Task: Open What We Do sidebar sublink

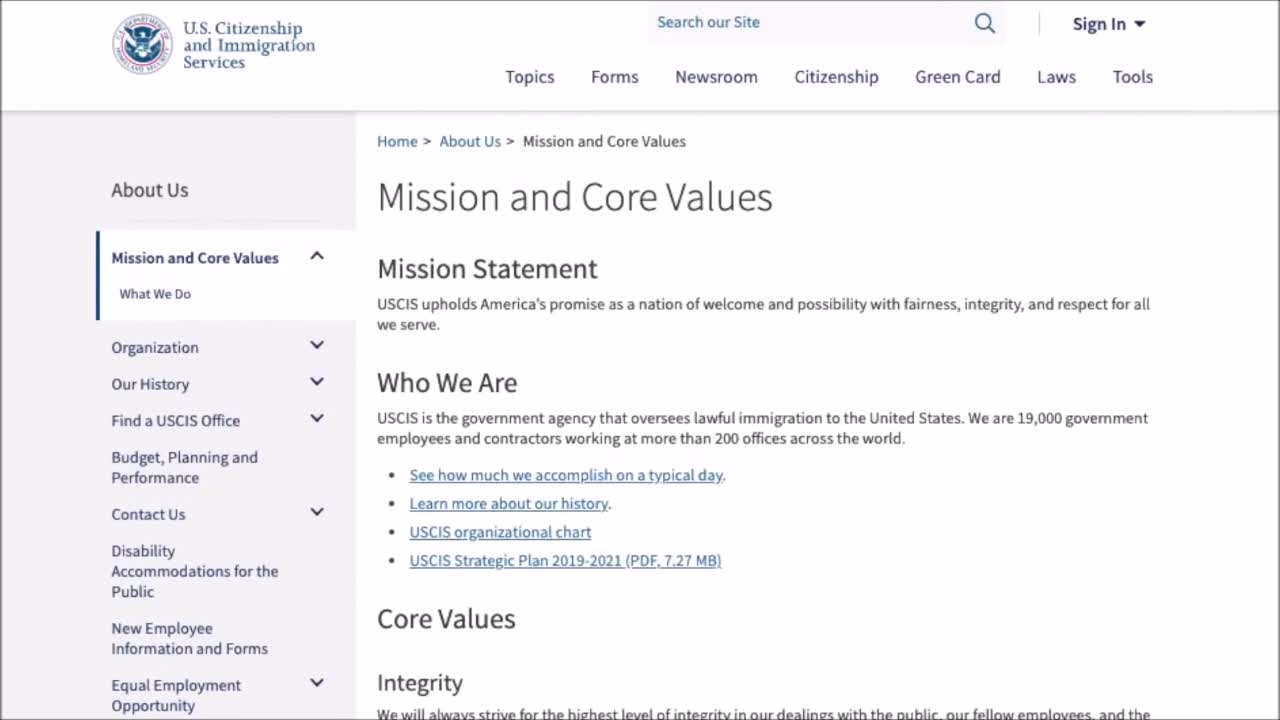Action: tap(155, 294)
